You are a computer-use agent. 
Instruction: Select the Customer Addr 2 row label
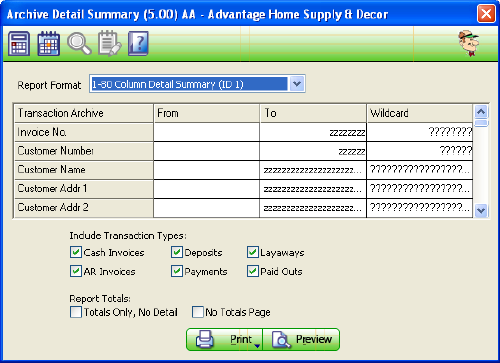[x=83, y=208]
